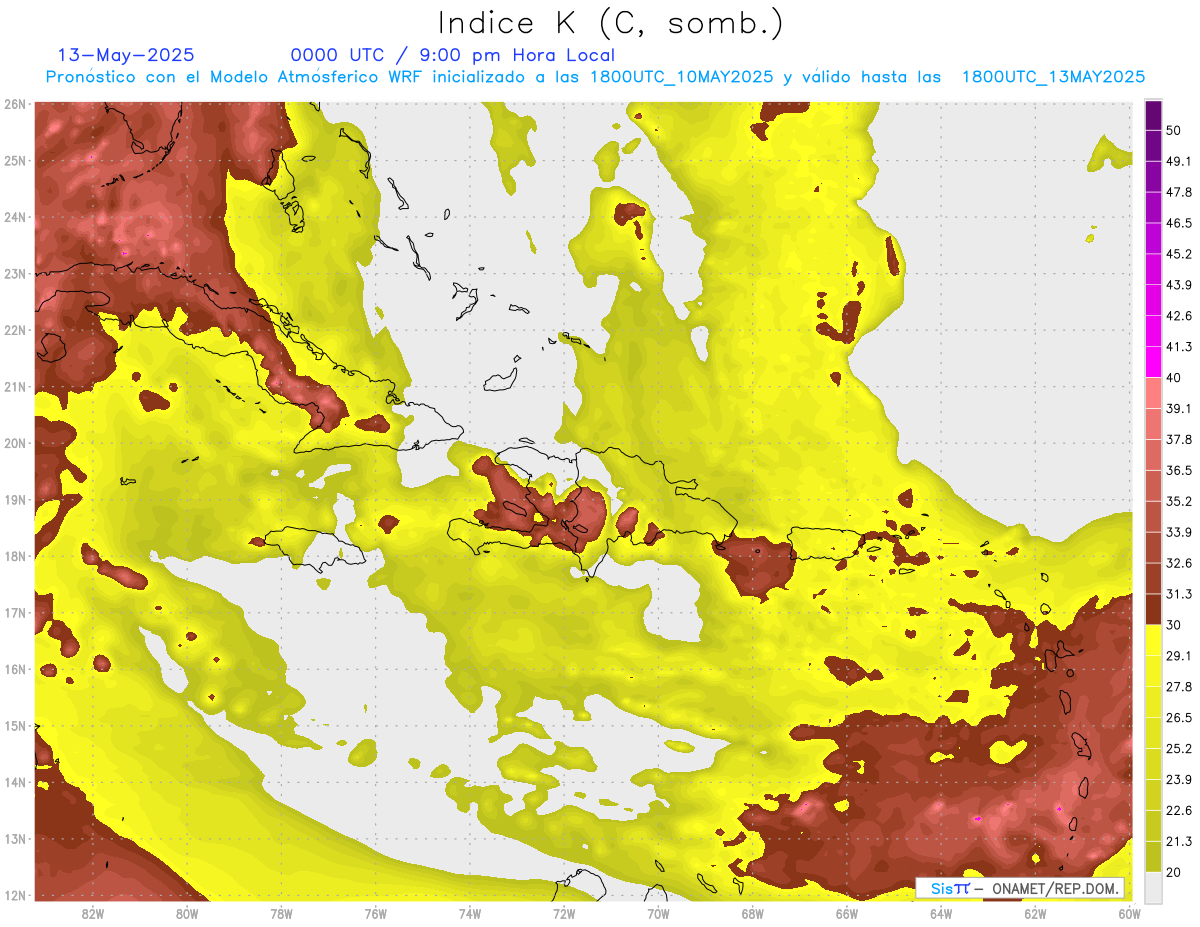1200x927 pixels.
Task: Click longitude label 70W
Action: [x=658, y=914]
